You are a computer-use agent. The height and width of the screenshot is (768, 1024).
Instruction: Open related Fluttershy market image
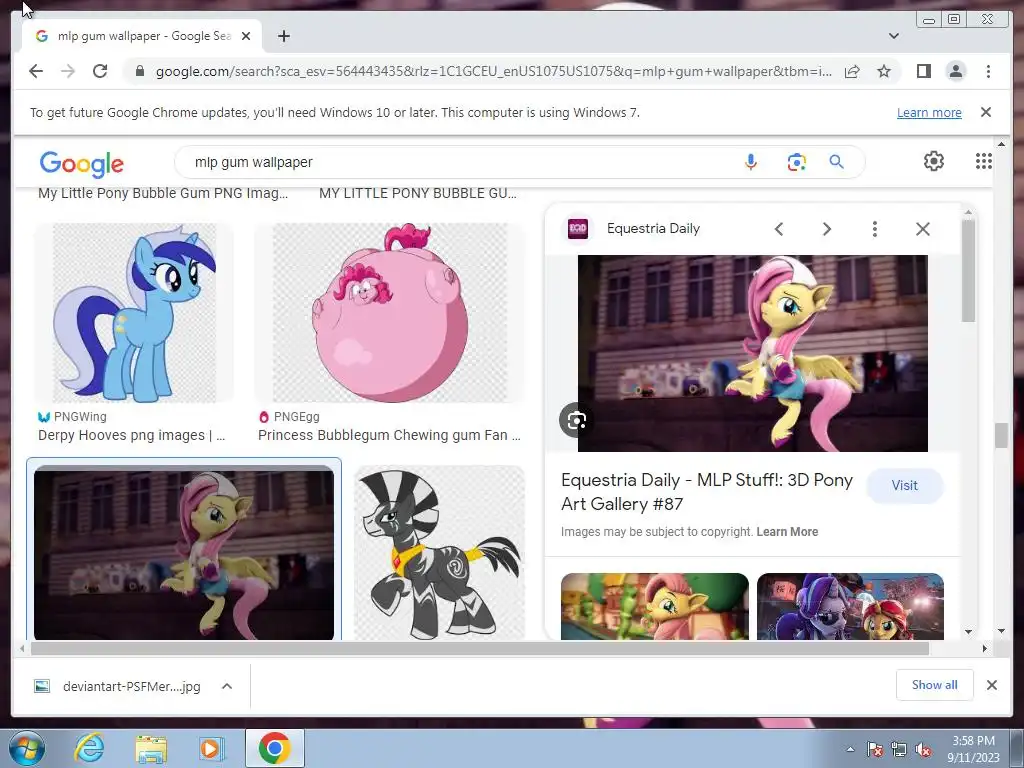click(x=655, y=606)
